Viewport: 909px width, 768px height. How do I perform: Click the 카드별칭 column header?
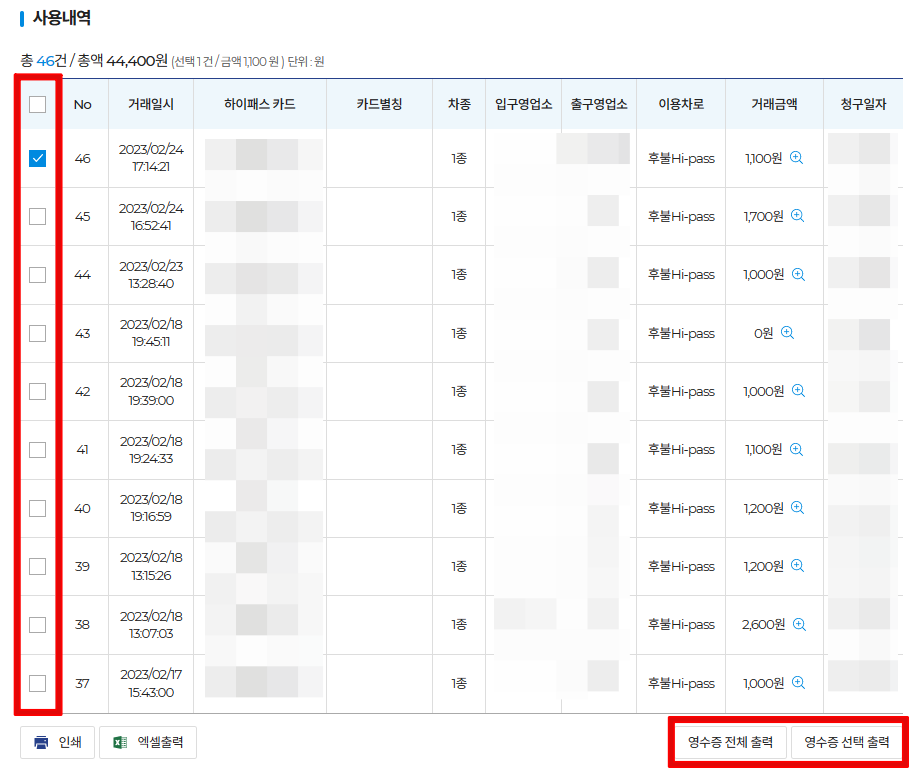click(x=379, y=104)
